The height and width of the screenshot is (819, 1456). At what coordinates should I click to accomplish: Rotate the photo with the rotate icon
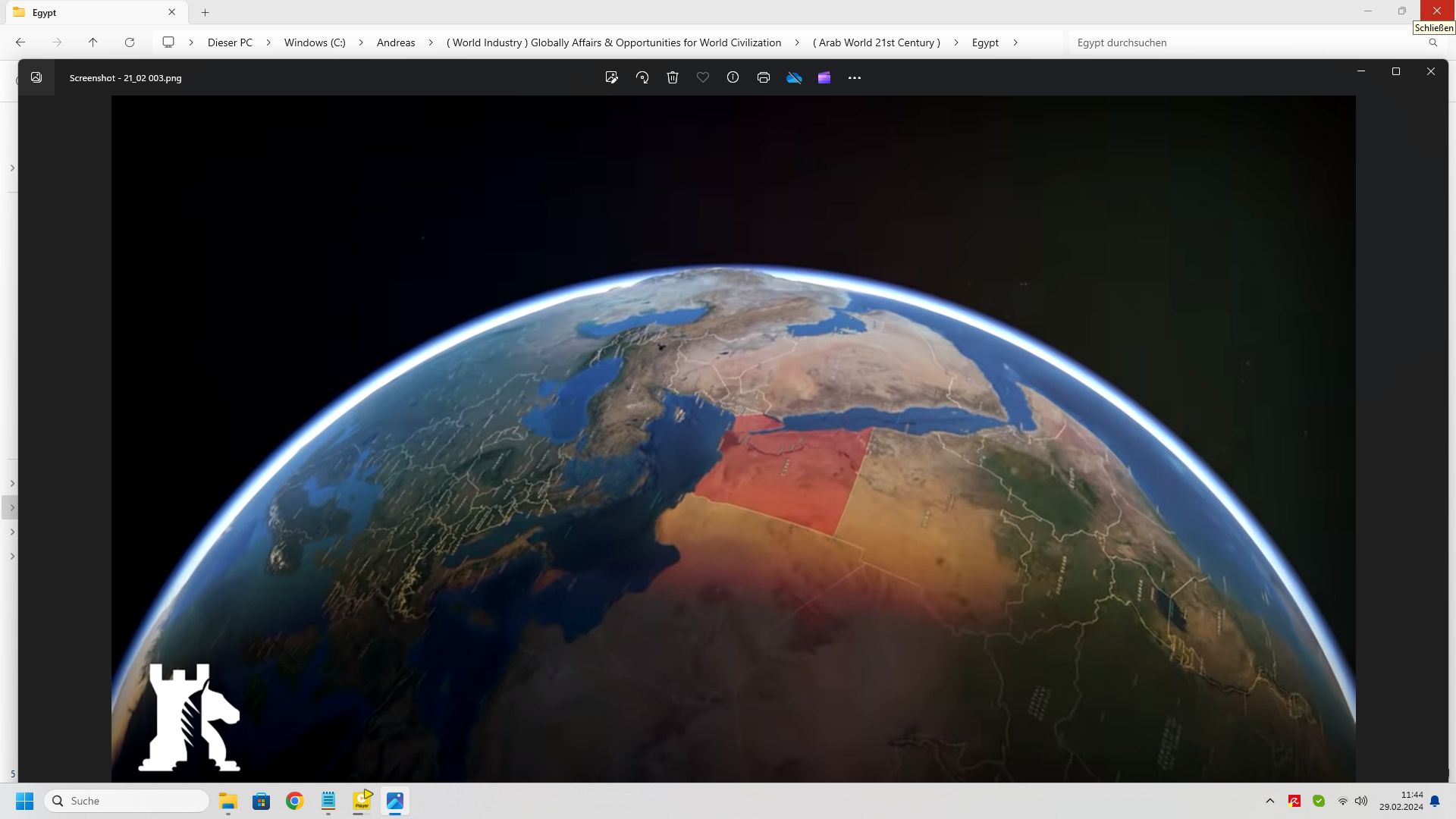tap(642, 77)
